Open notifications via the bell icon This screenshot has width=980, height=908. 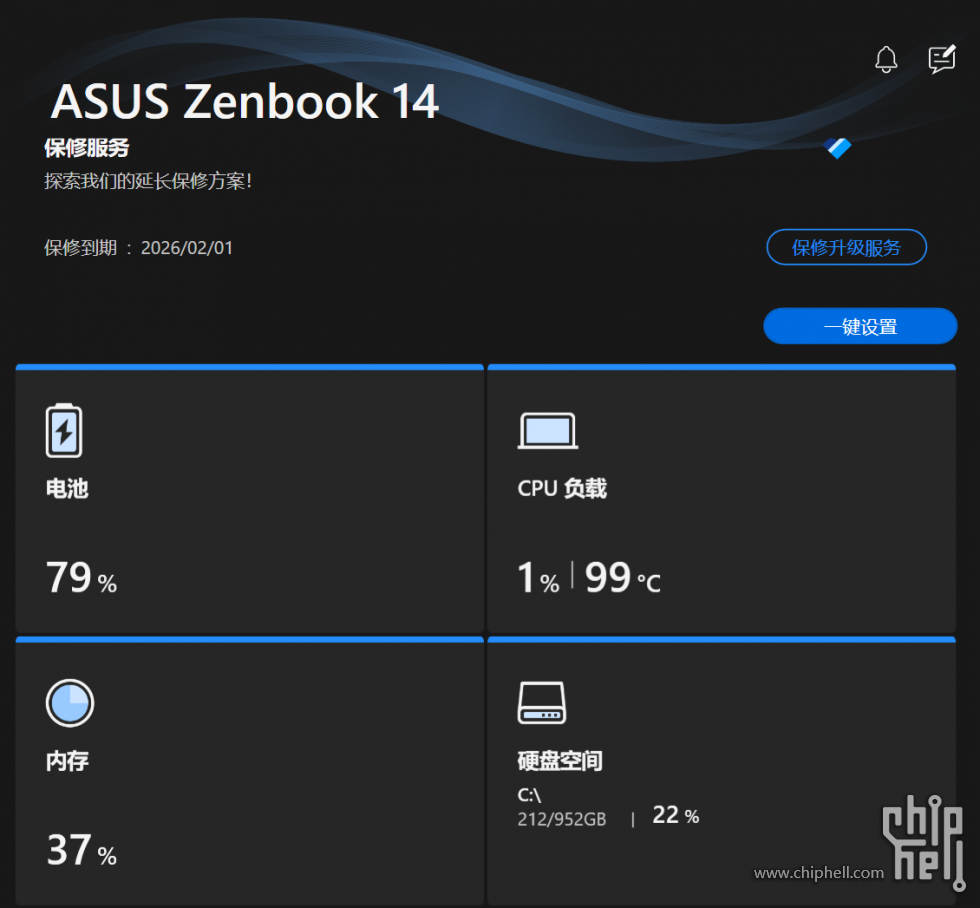(886, 60)
